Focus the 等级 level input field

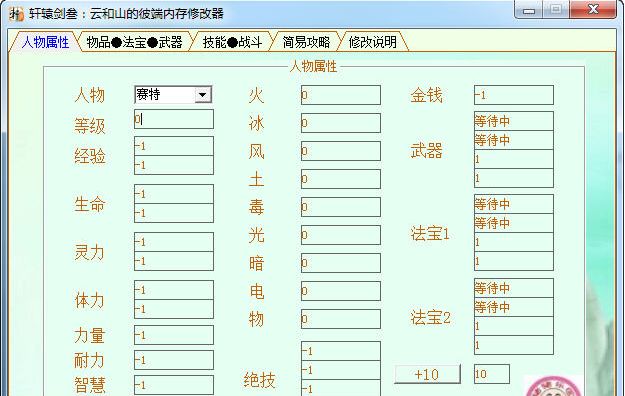click(174, 119)
